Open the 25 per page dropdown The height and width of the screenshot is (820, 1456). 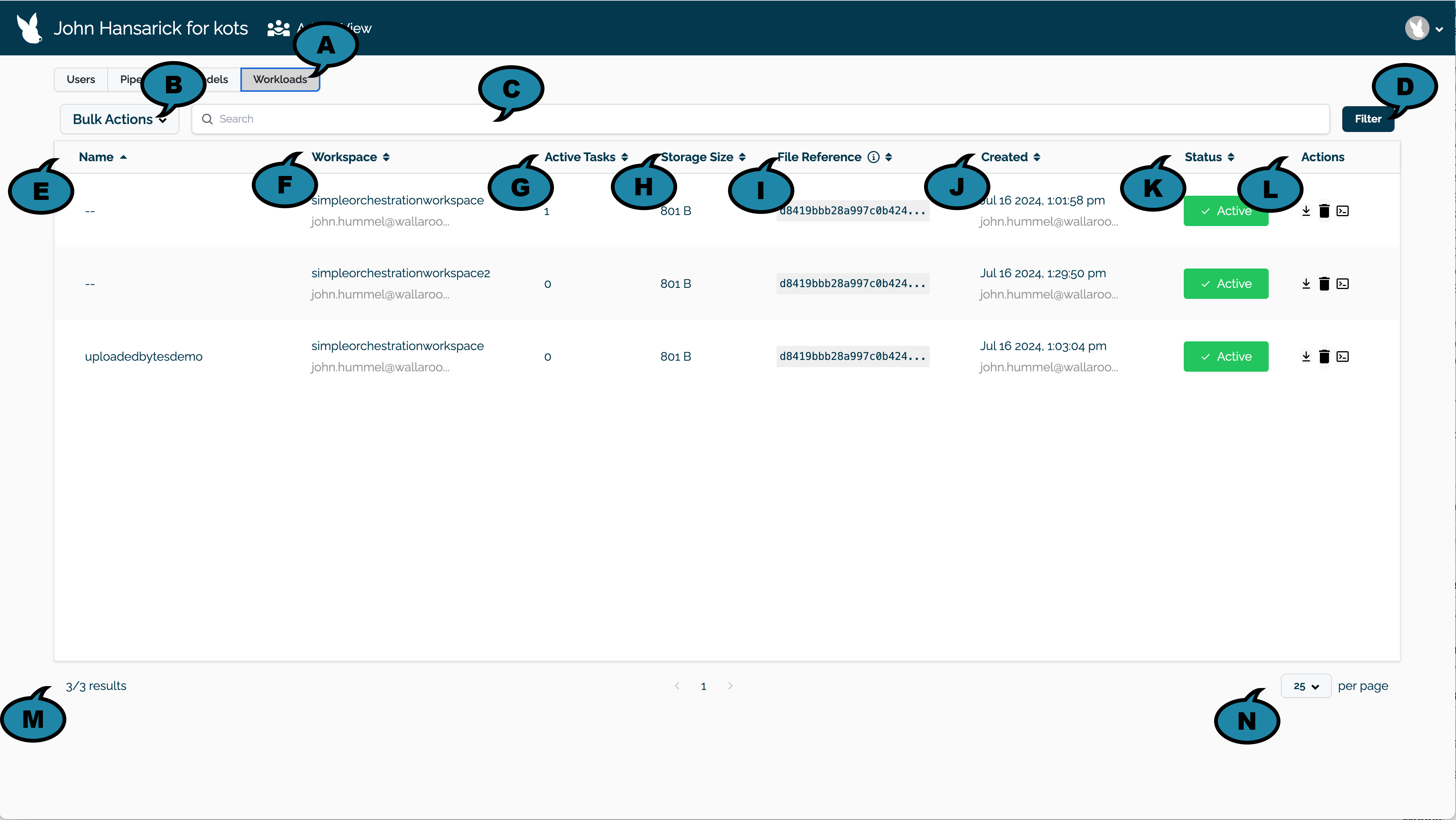1305,686
